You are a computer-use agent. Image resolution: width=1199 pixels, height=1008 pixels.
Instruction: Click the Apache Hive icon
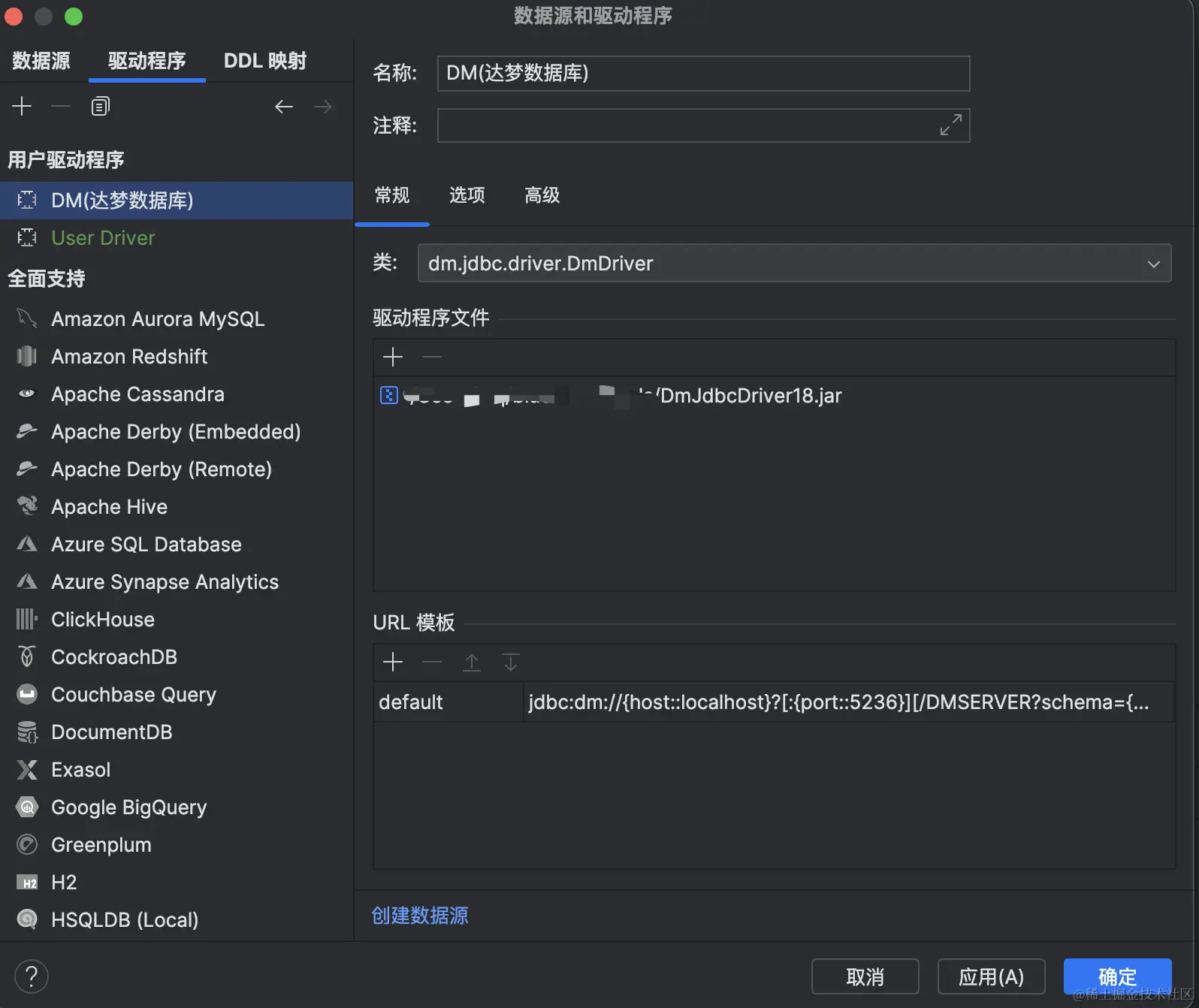(x=27, y=506)
